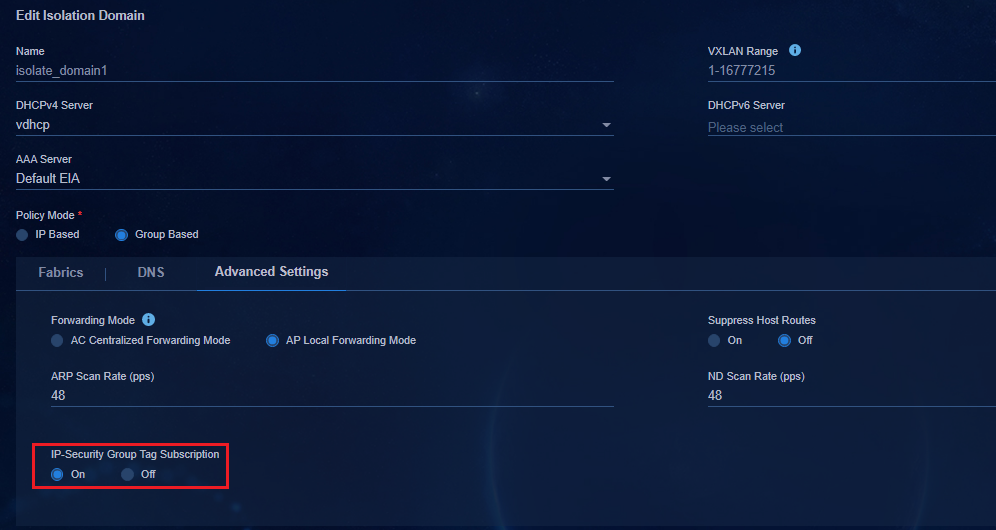Click the VXLAN Range value field

pyautogui.click(x=851, y=71)
